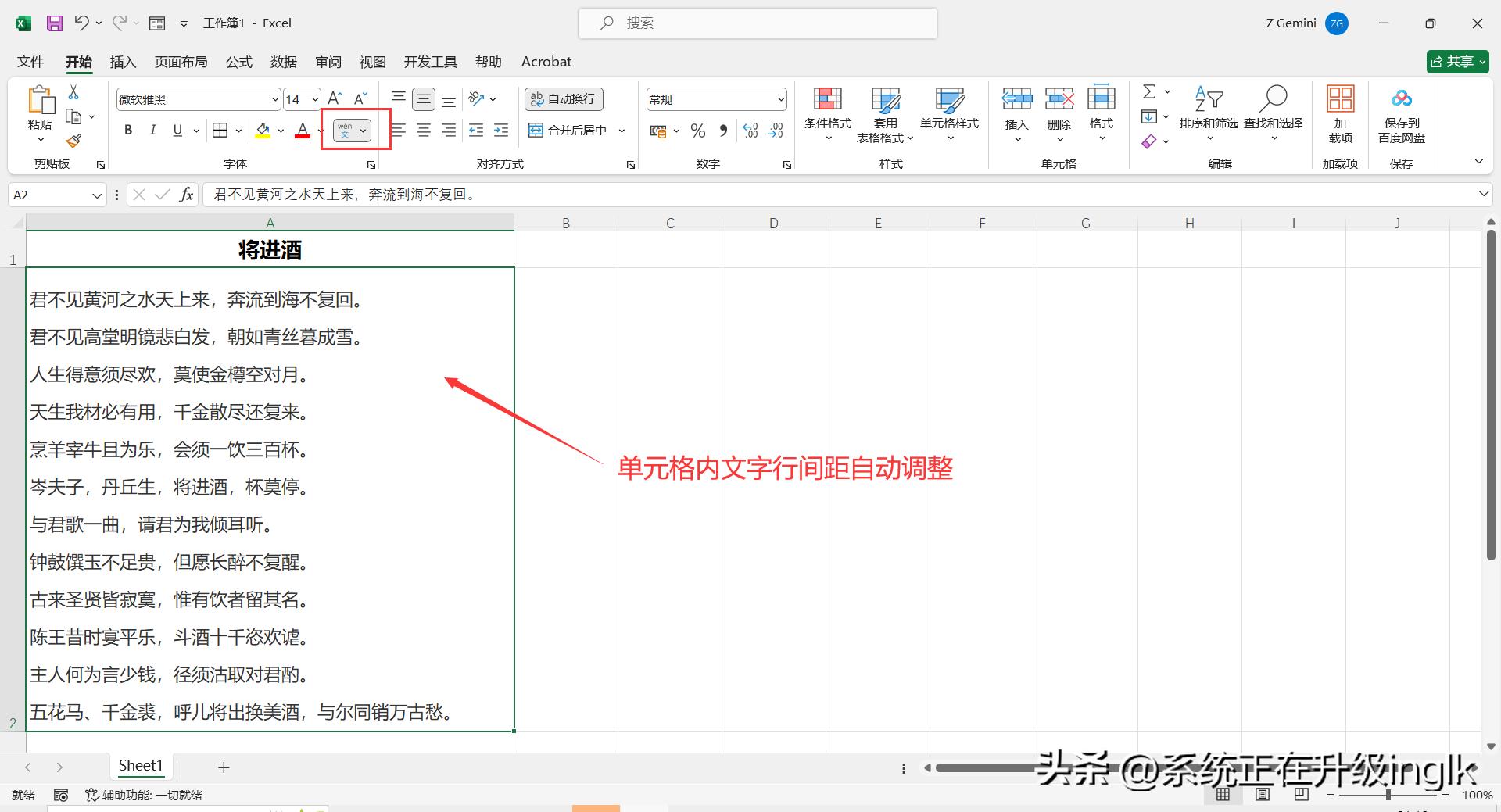Switch to the 插入 ribbon tab
This screenshot has width=1501, height=812.
pos(123,61)
